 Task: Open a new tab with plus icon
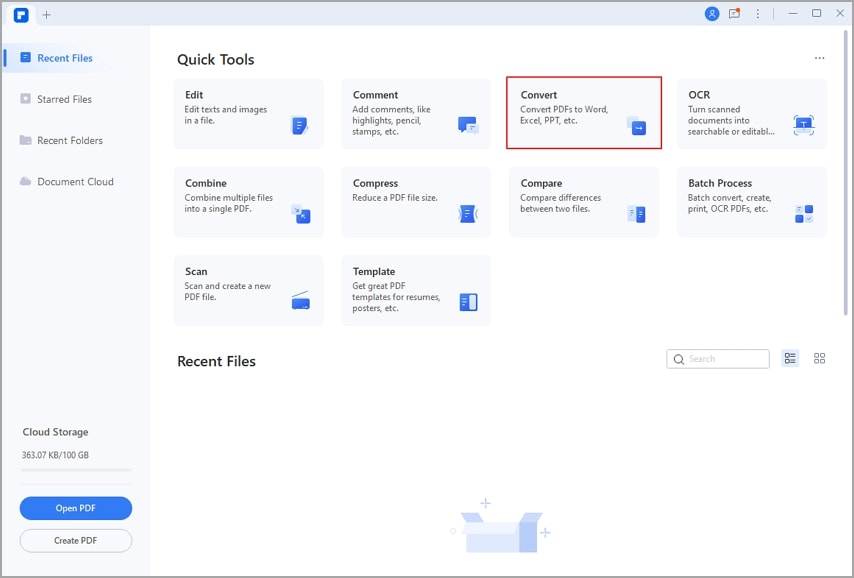tap(46, 15)
